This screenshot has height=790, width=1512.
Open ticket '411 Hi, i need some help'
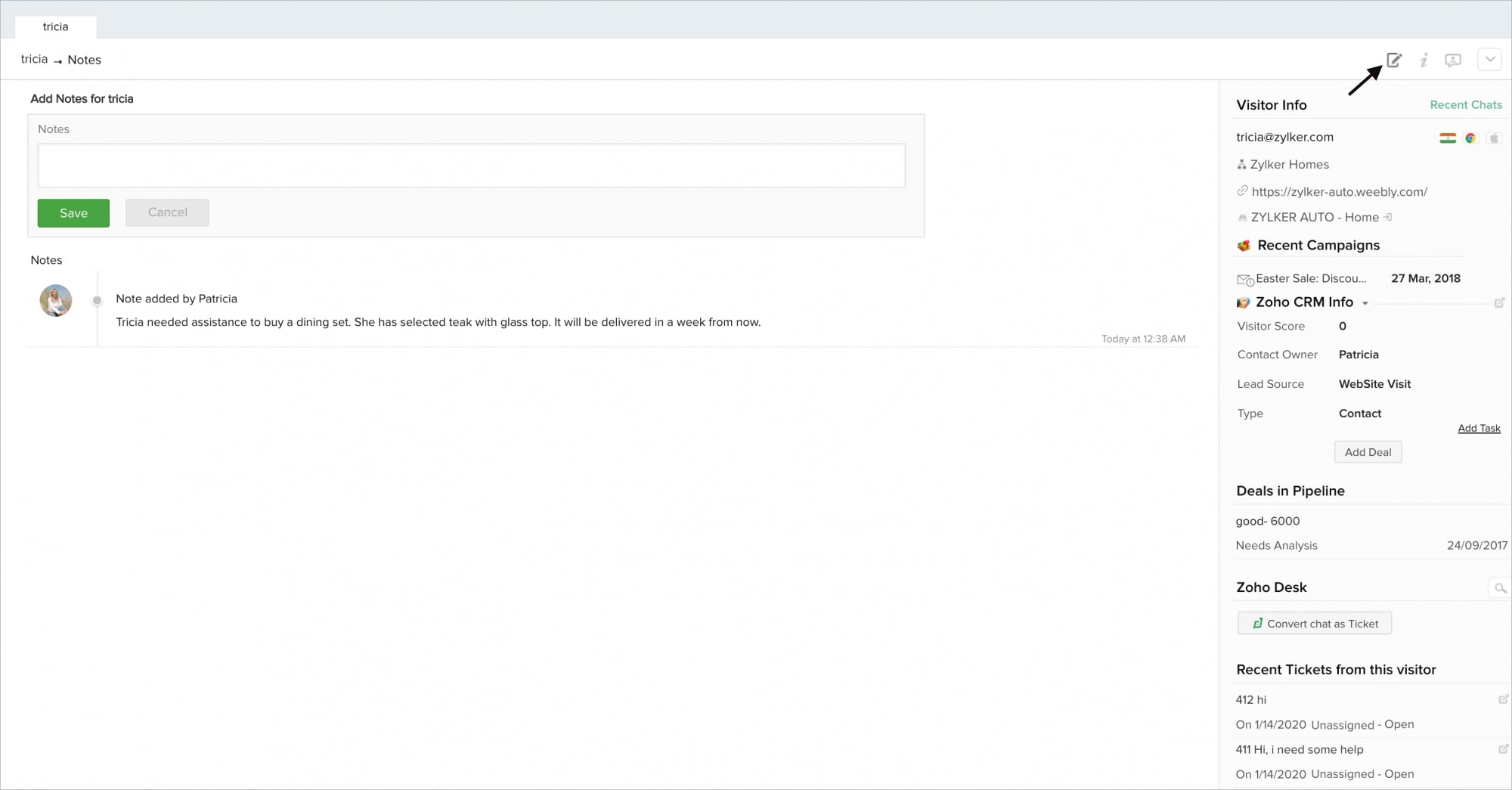1300,750
